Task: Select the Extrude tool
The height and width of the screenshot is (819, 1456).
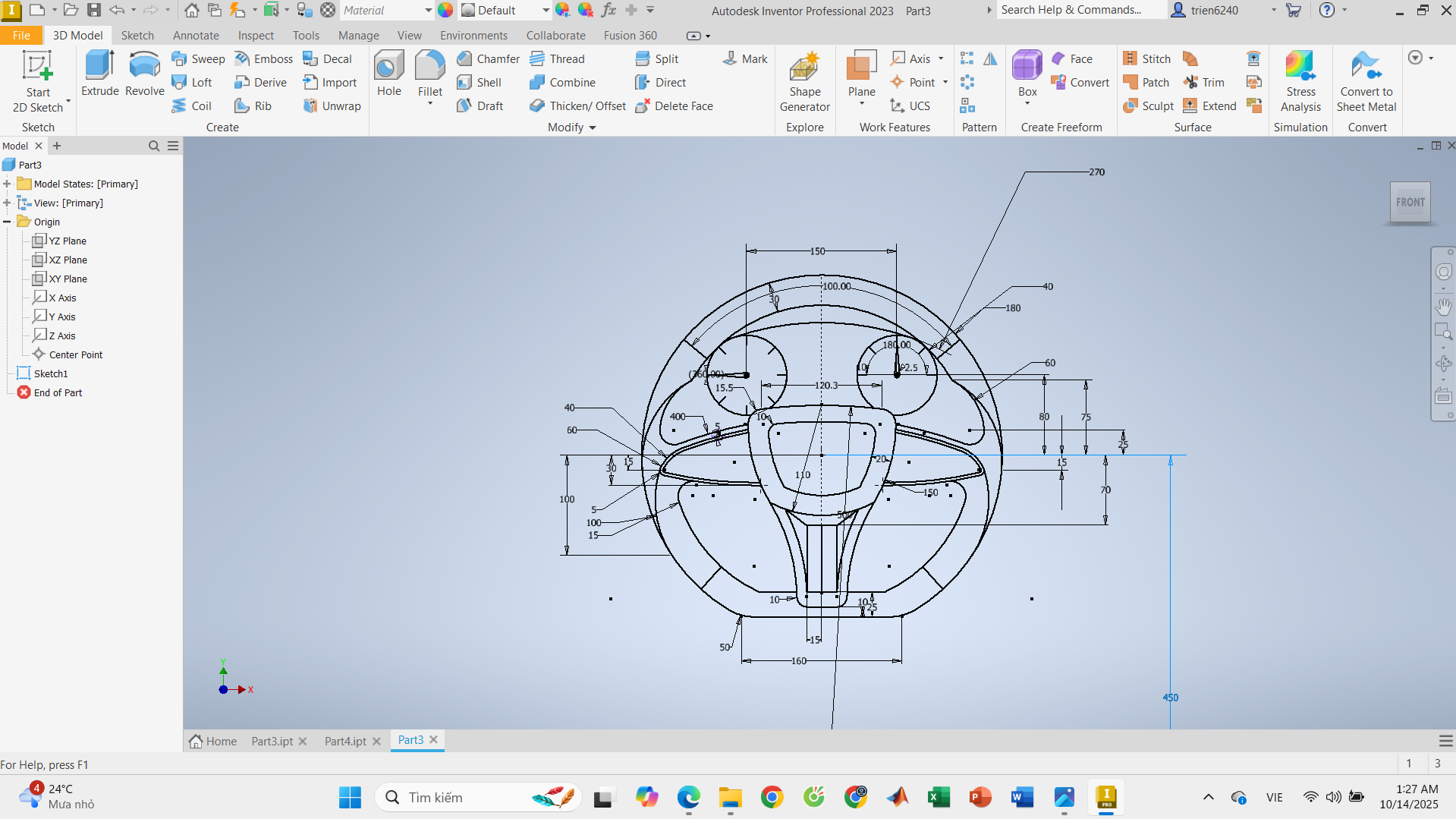Action: point(99,74)
